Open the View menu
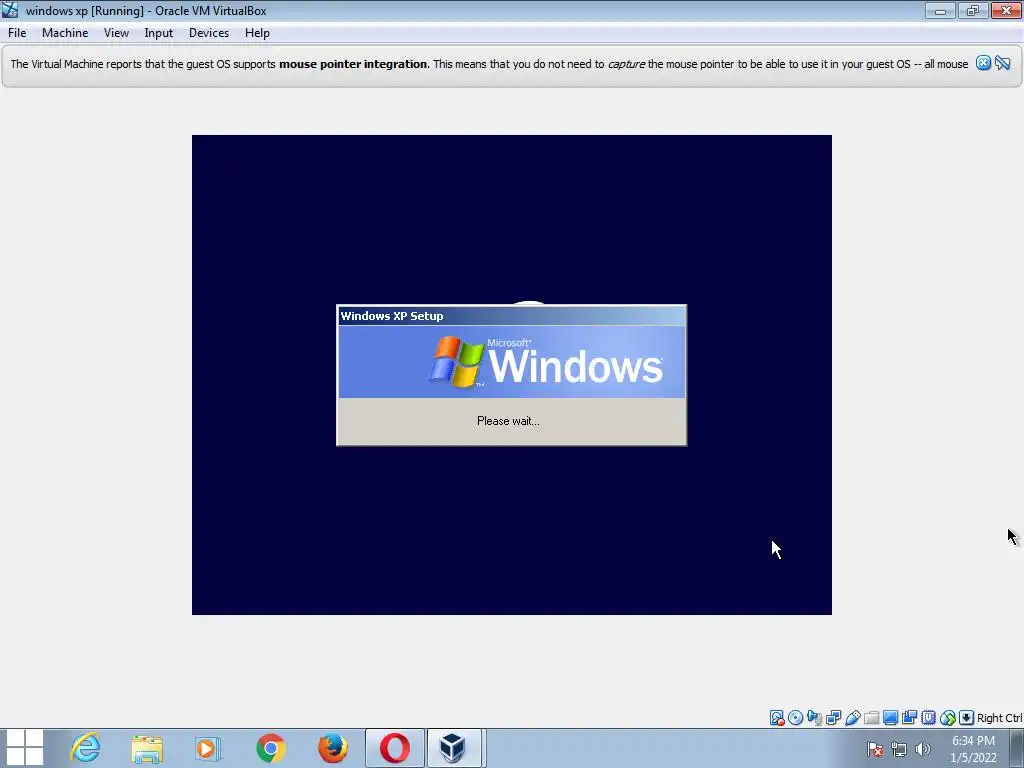 116,33
